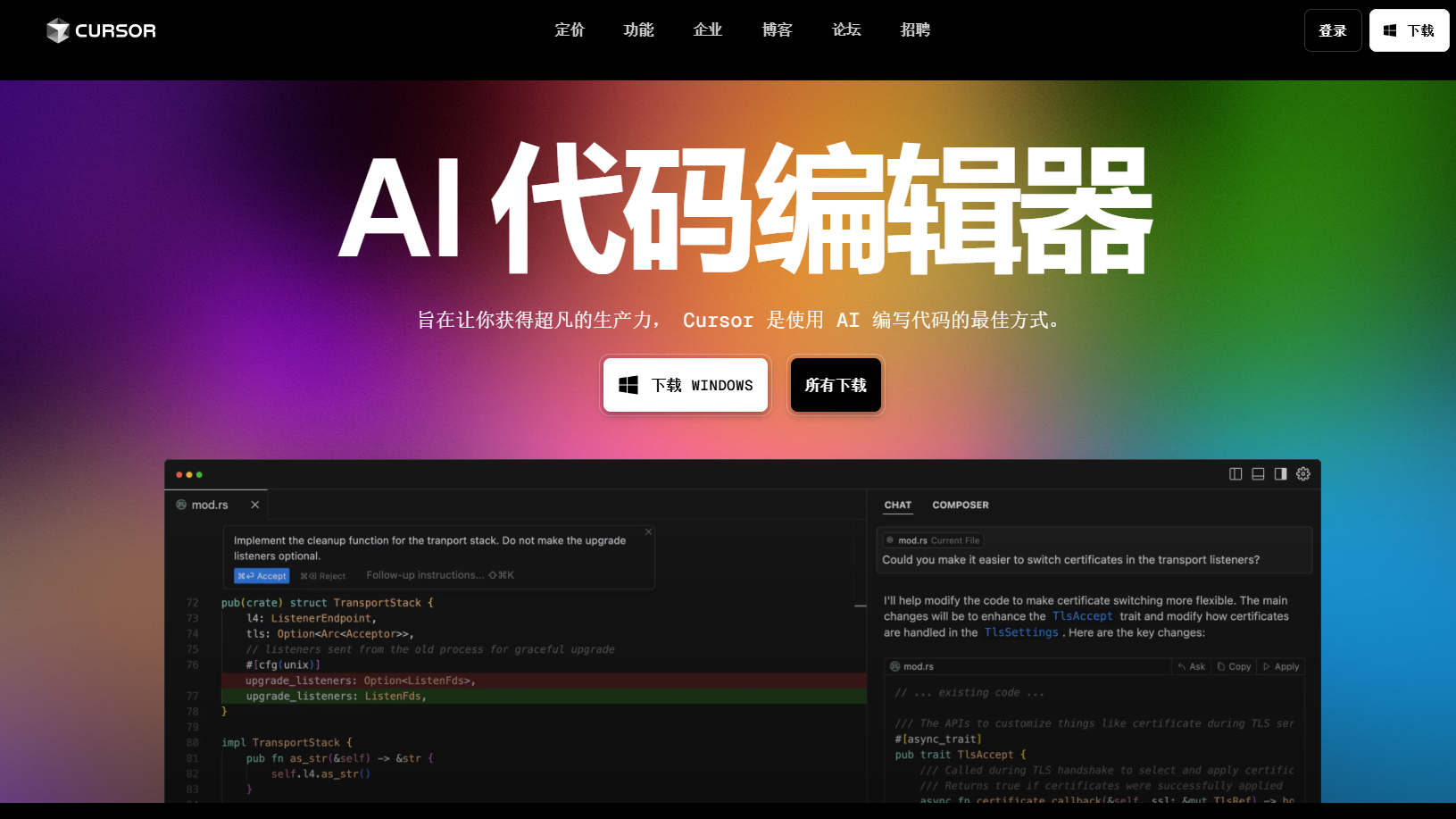Click the 'pub trait TlsAccept {' code line
The image size is (1456, 819).
pyautogui.click(x=961, y=755)
